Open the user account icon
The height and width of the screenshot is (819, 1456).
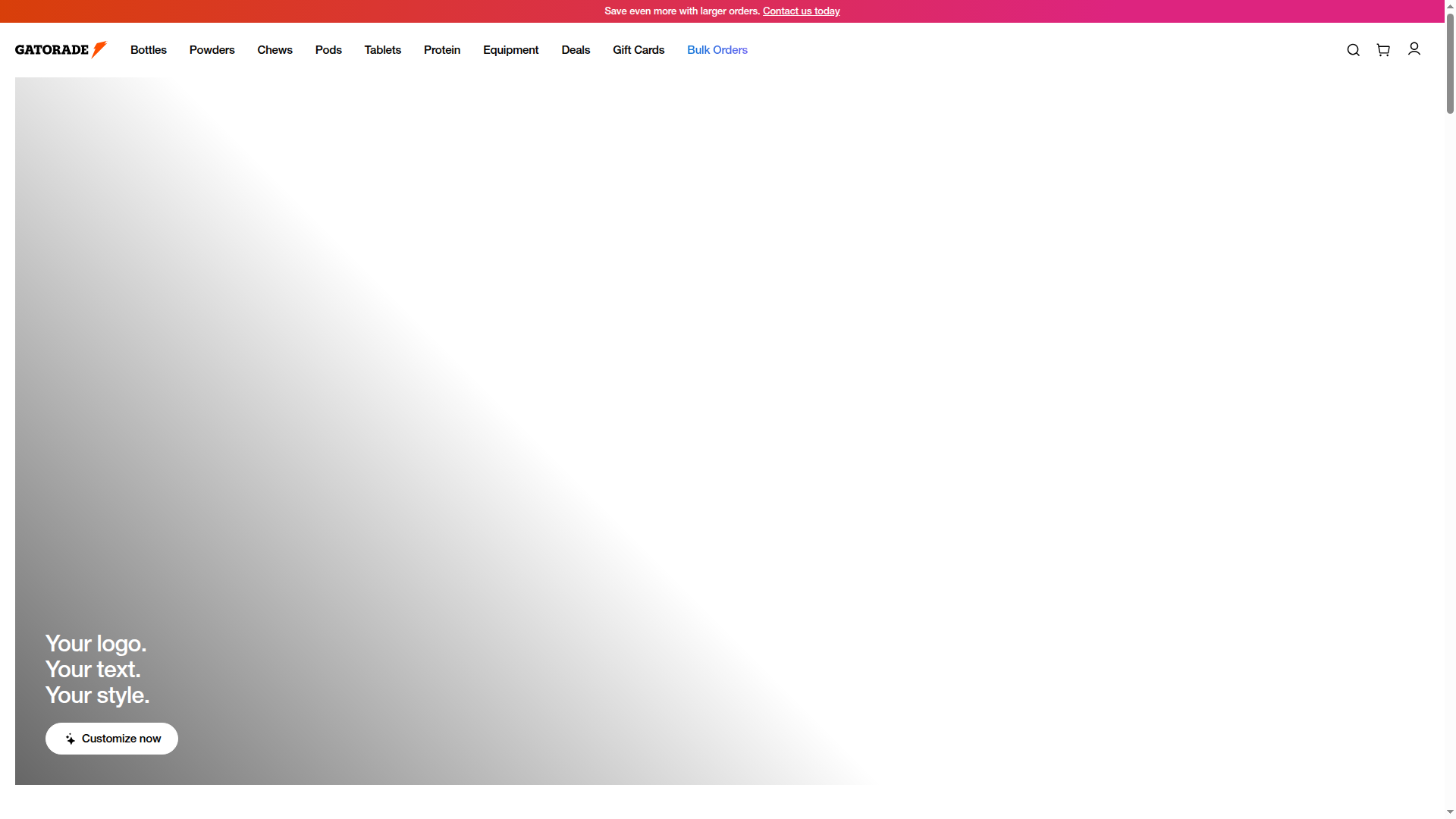point(1414,49)
